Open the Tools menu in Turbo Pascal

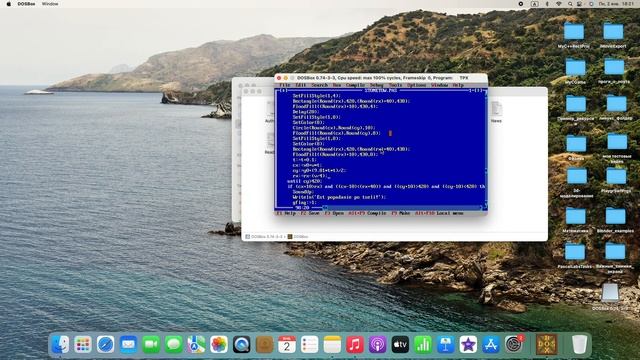pyautogui.click(x=395, y=85)
